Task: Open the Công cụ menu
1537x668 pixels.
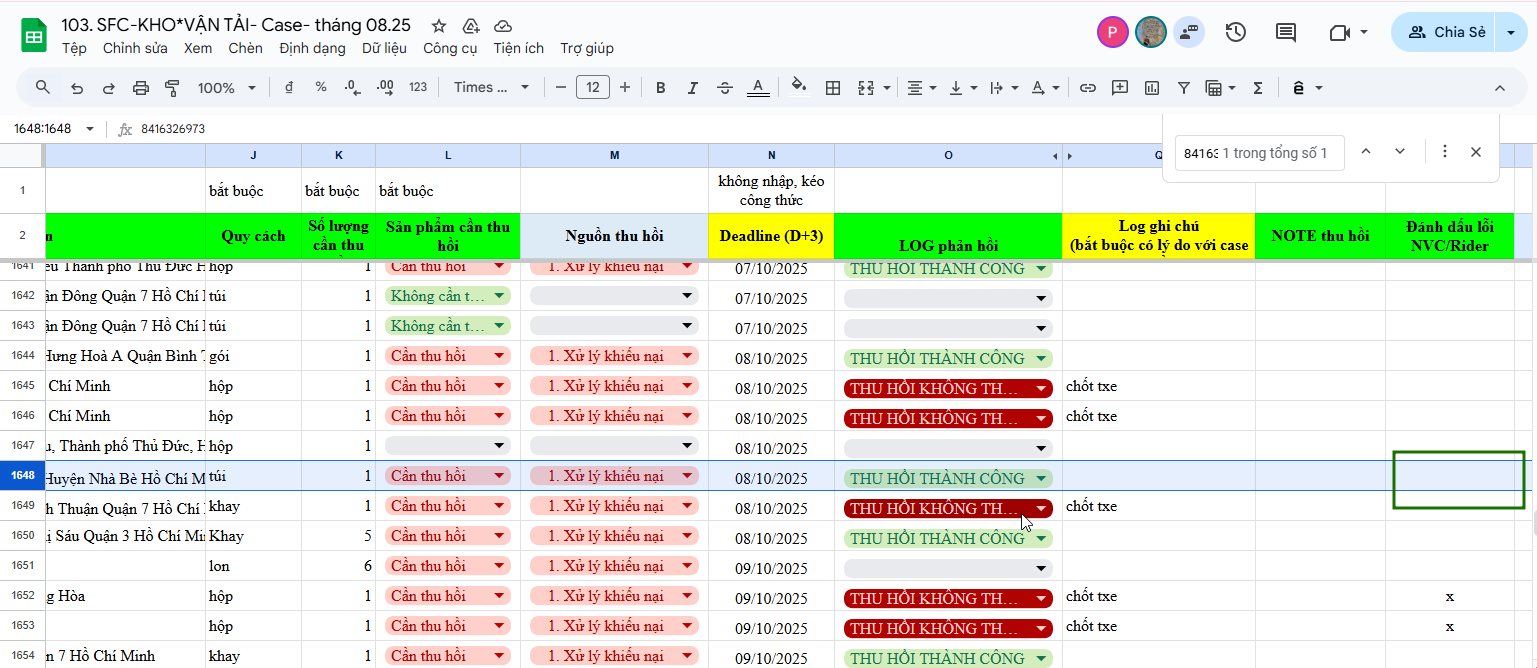Action: pos(450,48)
